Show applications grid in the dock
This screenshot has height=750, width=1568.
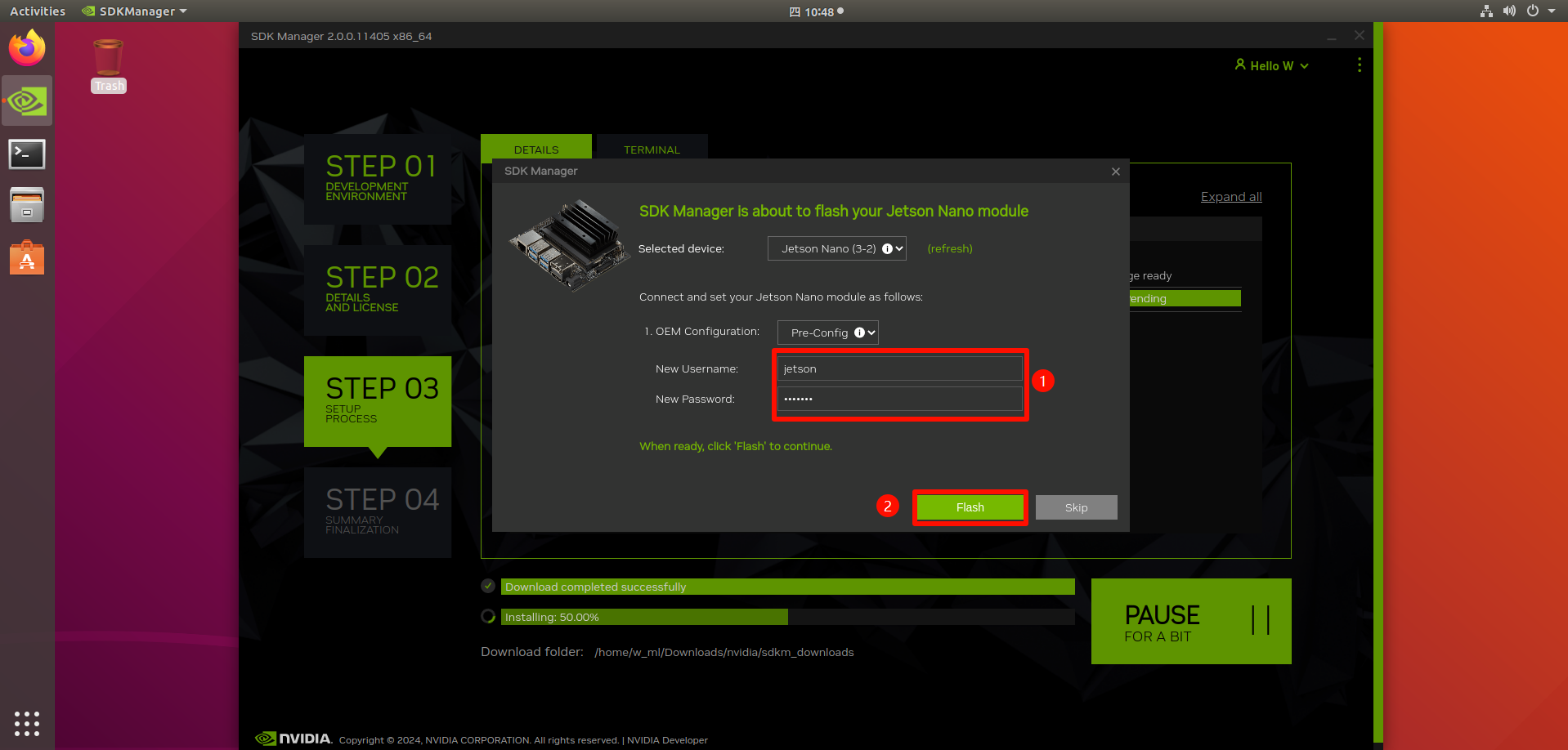27,723
